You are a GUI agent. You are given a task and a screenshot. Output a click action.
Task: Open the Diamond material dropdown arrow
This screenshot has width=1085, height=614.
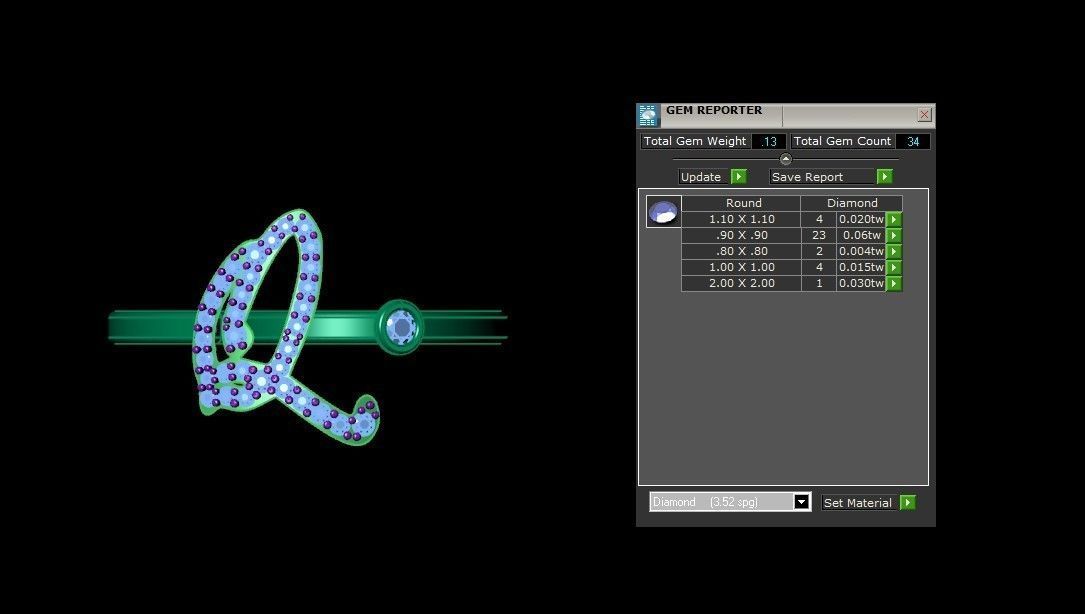coord(801,502)
